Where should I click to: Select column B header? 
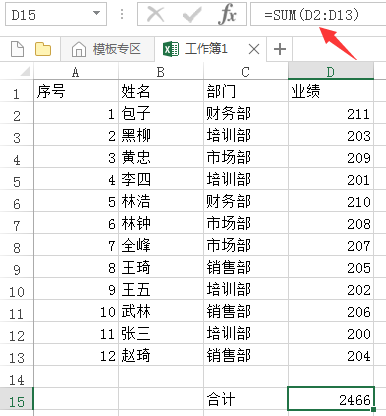point(161,72)
